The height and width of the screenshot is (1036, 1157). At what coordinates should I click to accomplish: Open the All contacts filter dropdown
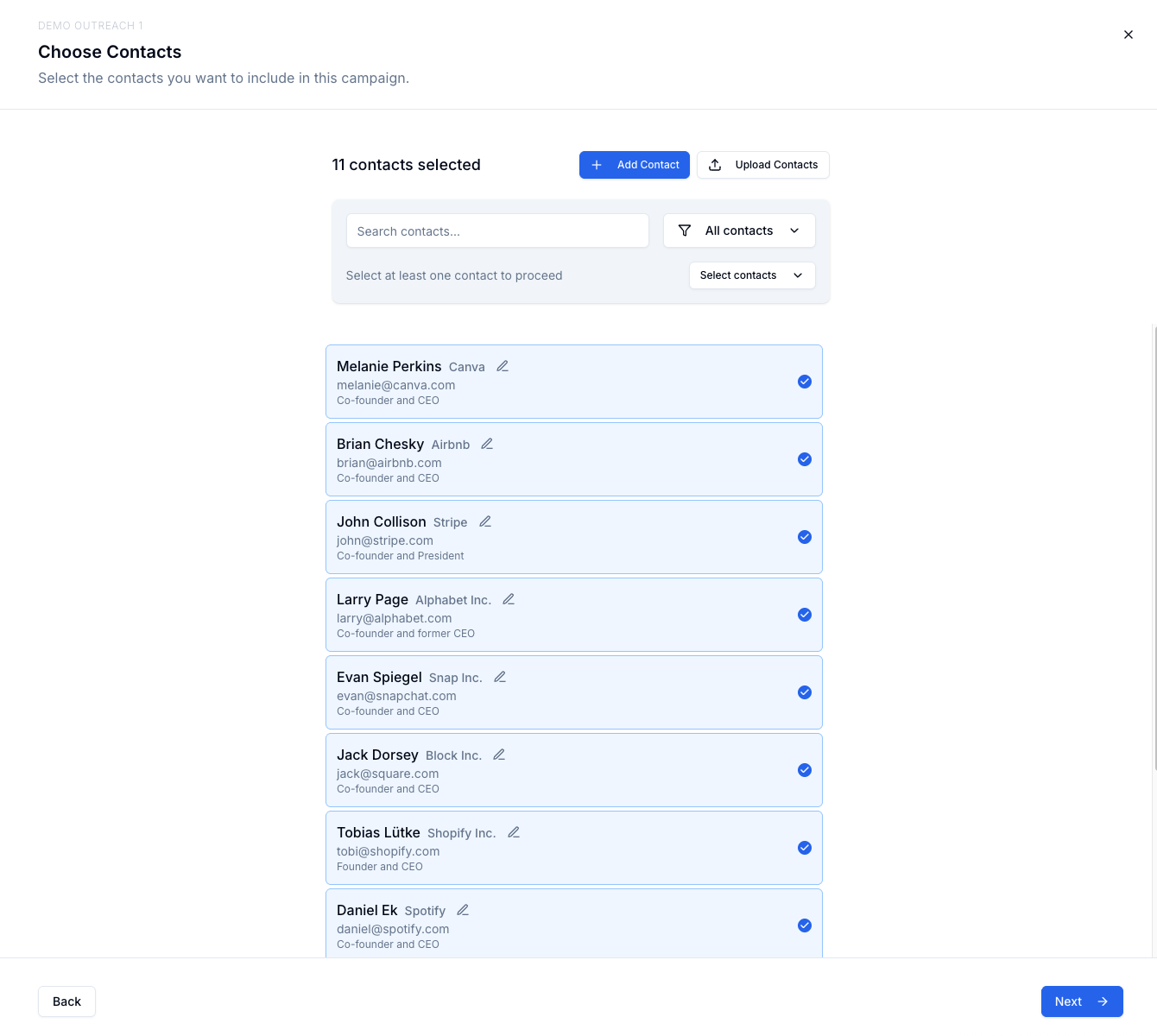[x=739, y=231]
